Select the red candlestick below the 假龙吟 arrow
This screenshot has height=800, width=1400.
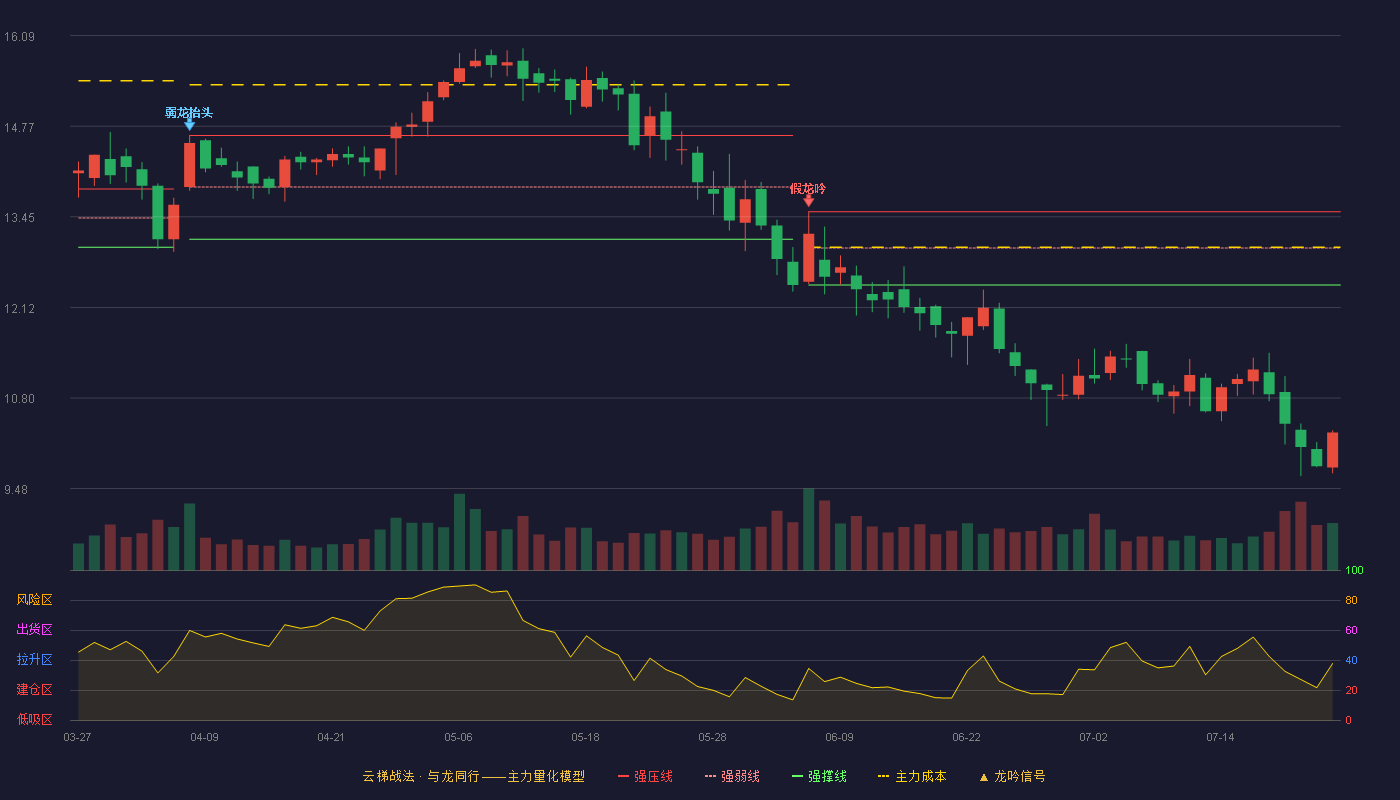click(x=808, y=257)
